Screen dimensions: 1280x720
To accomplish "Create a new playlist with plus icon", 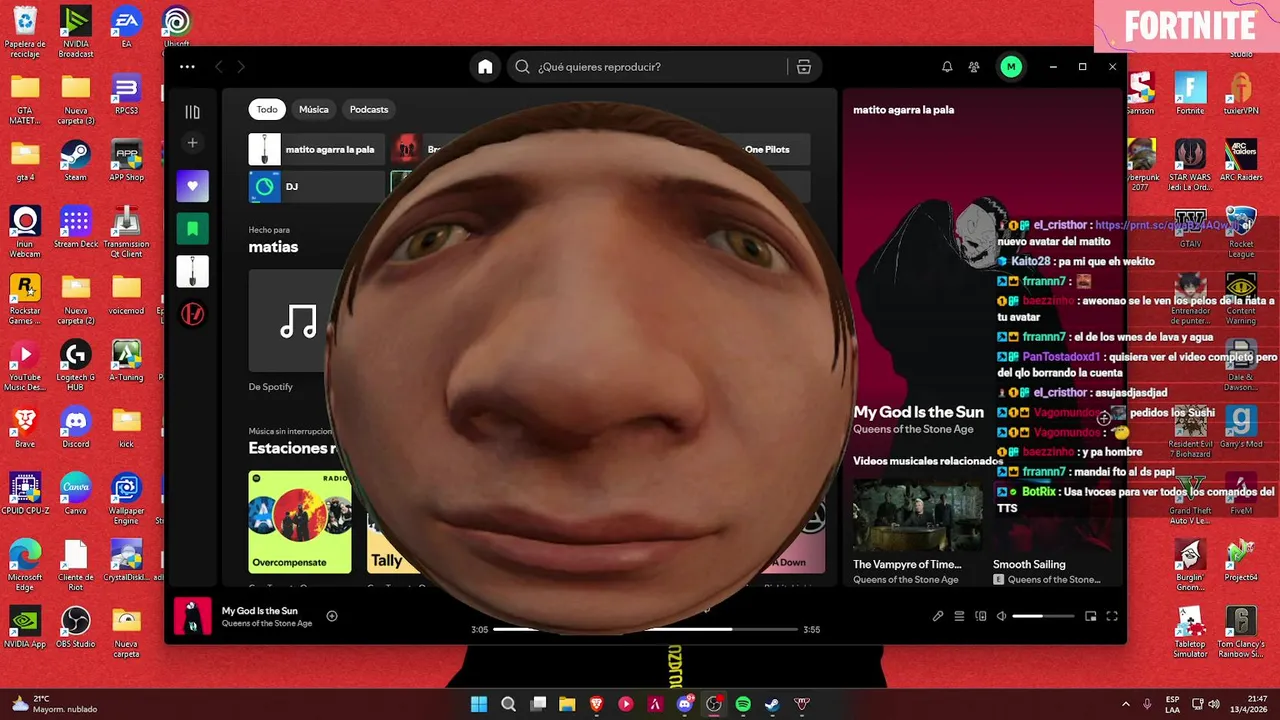I will tap(193, 143).
